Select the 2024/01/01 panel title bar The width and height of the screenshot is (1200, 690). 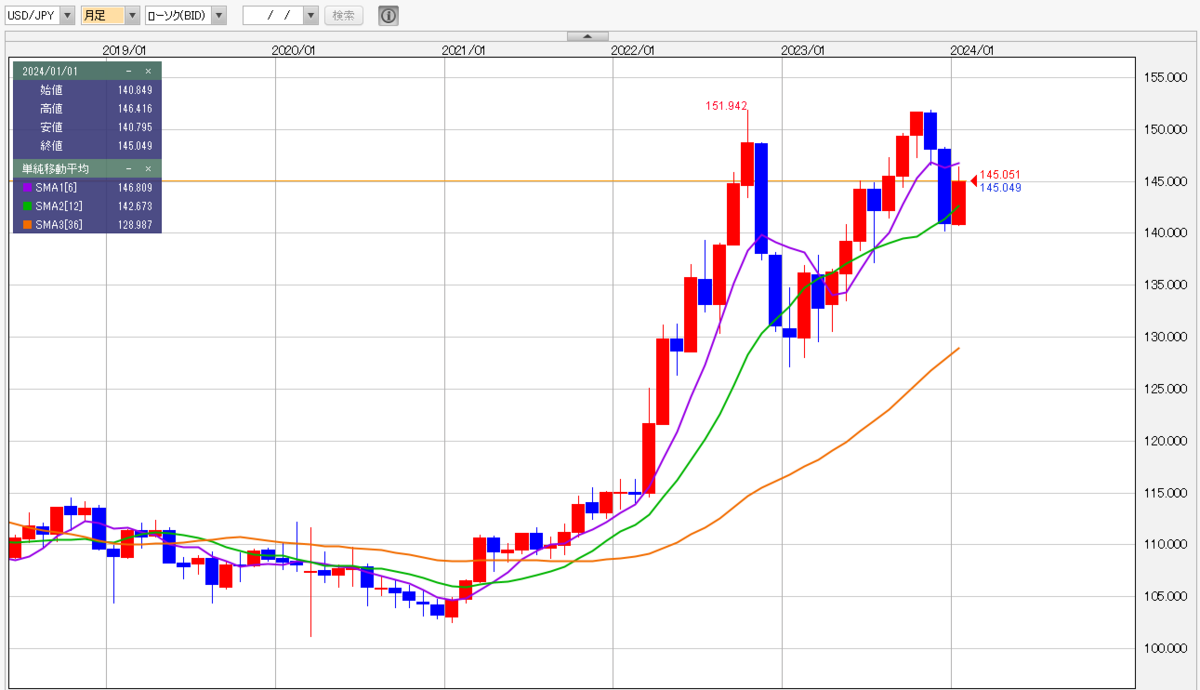point(87,71)
